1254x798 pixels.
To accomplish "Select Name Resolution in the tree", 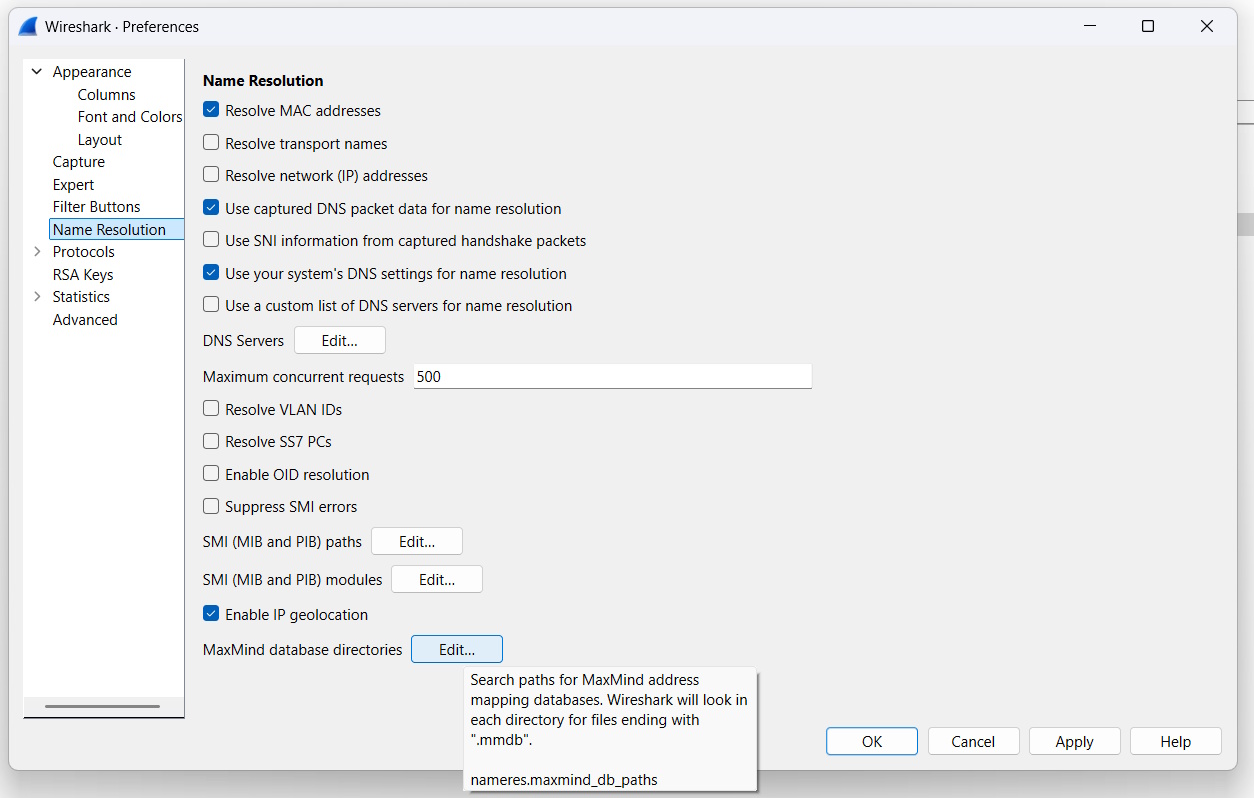I will 116,230.
